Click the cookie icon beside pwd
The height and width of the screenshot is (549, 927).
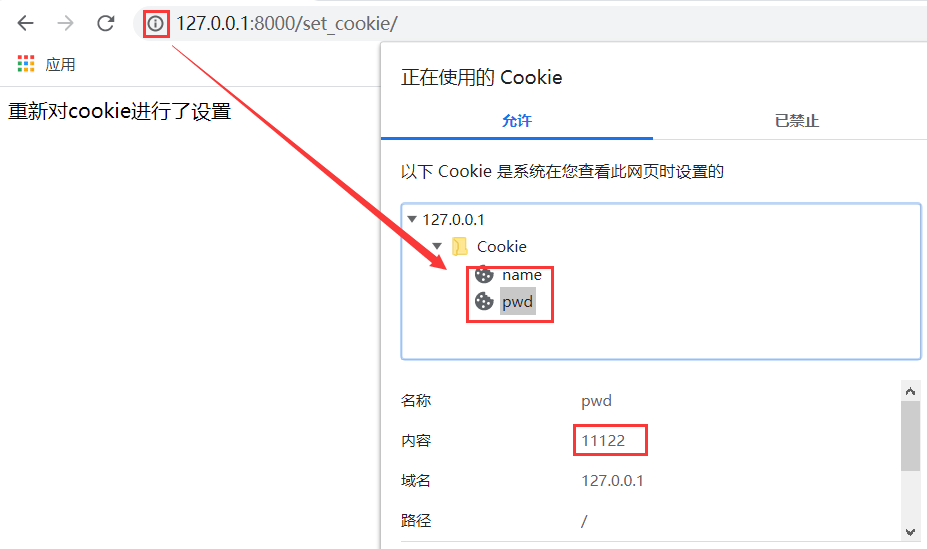click(x=484, y=301)
